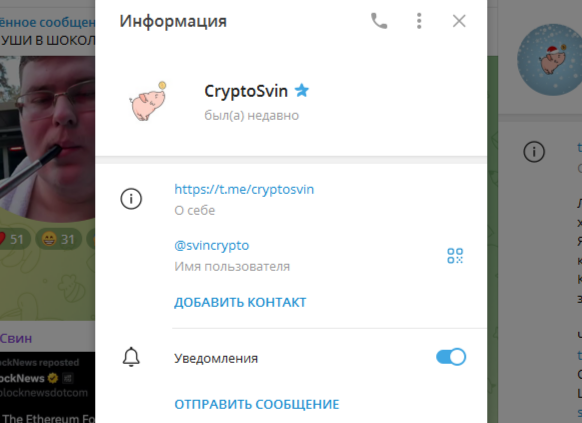
Task: Click the Свин sender name
Action: point(16,338)
